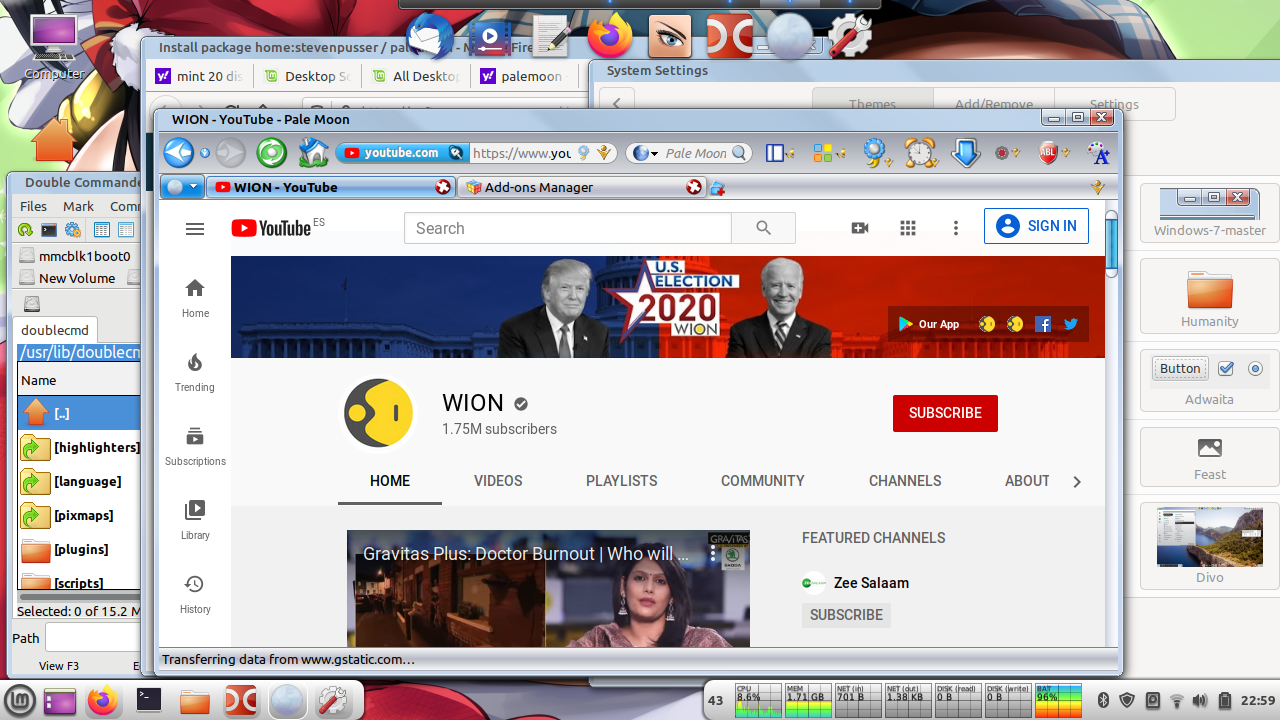Open search engine selector dropdown

pyautogui.click(x=646, y=153)
